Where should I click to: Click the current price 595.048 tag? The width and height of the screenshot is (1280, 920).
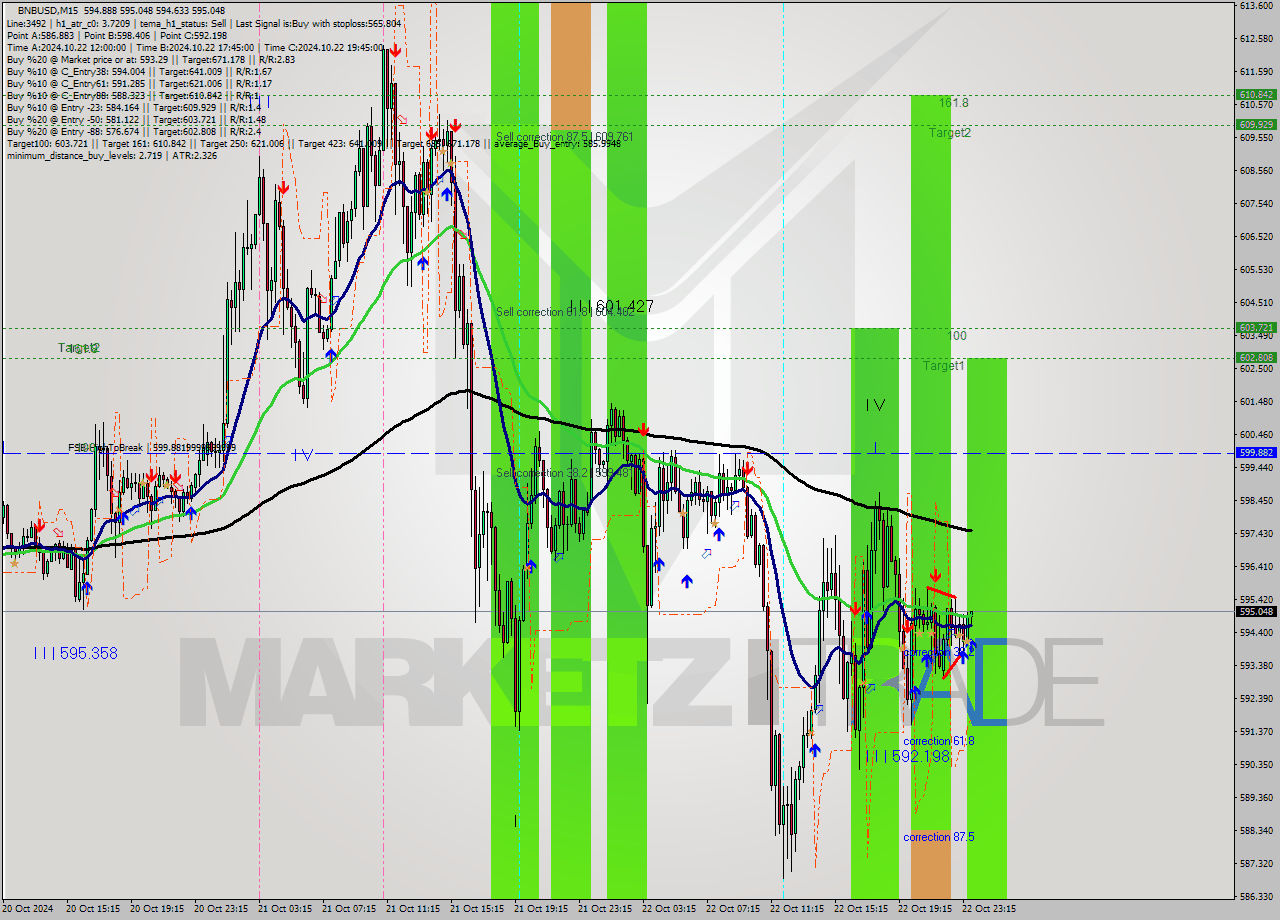tap(1256, 611)
